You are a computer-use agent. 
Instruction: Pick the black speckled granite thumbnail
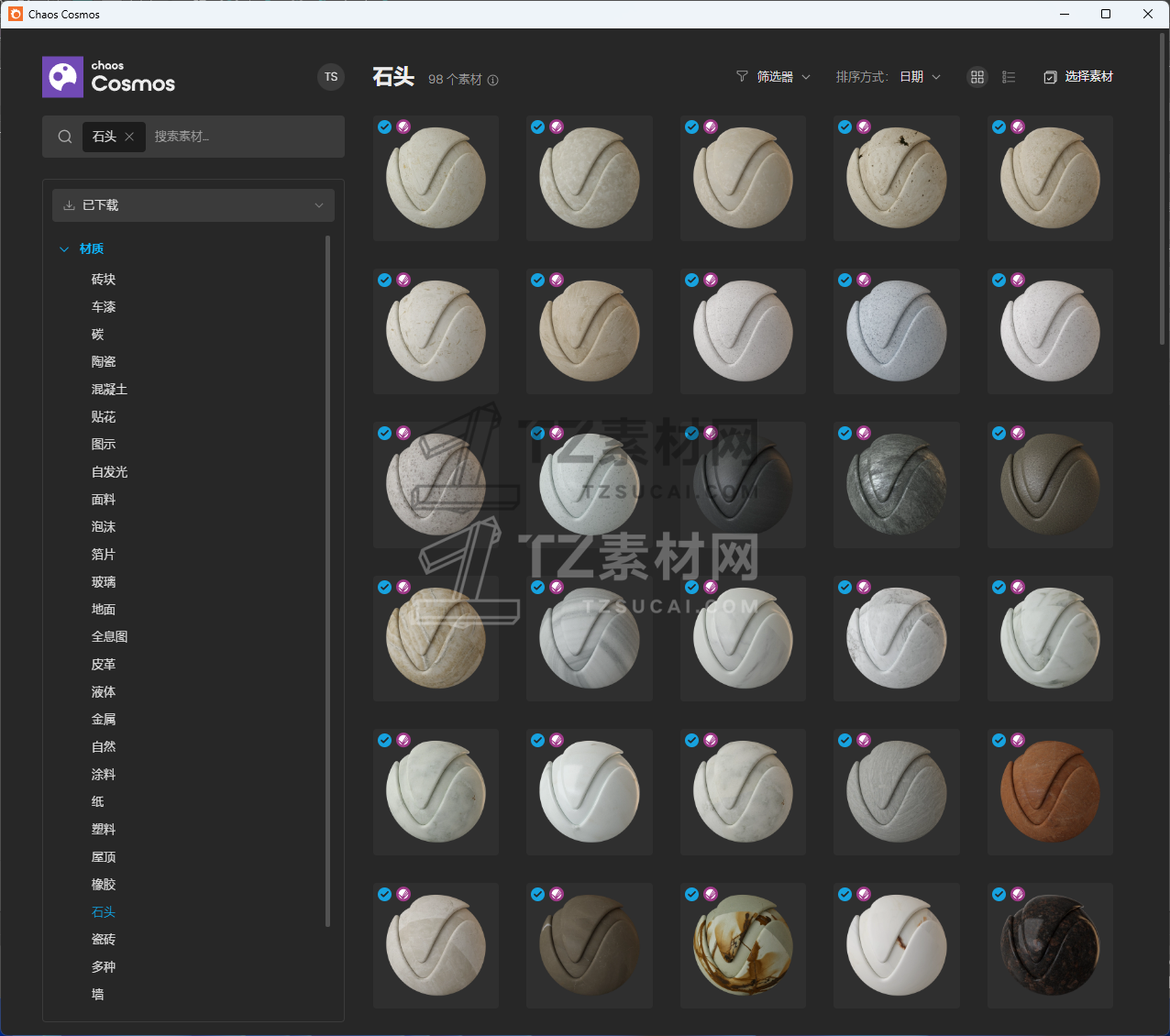(x=1050, y=945)
